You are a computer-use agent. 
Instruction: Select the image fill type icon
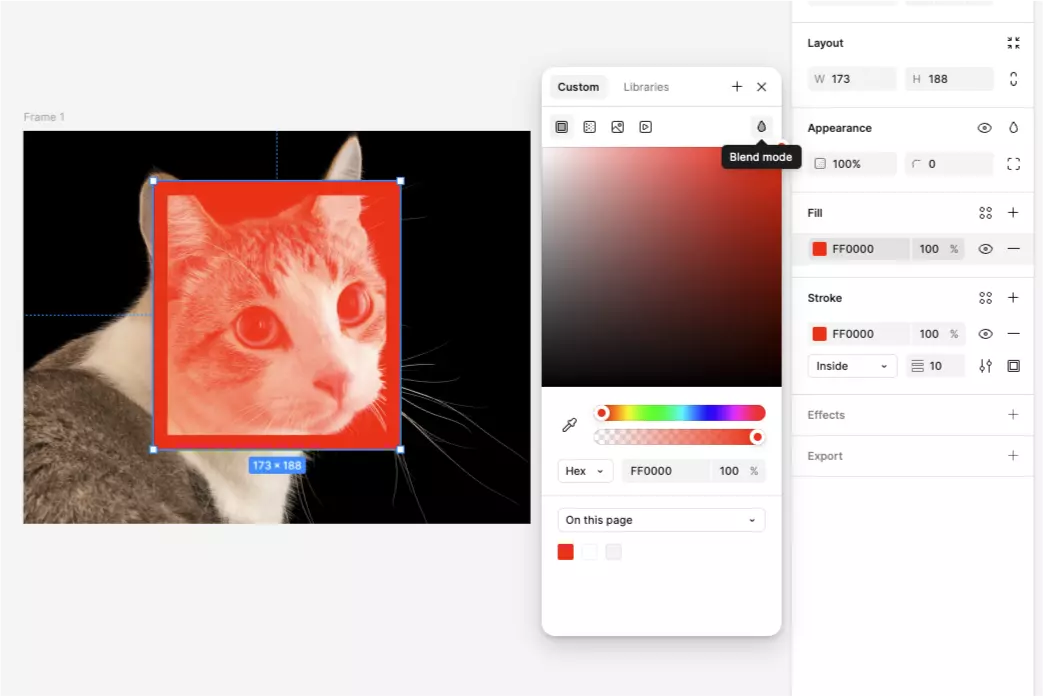click(x=618, y=127)
